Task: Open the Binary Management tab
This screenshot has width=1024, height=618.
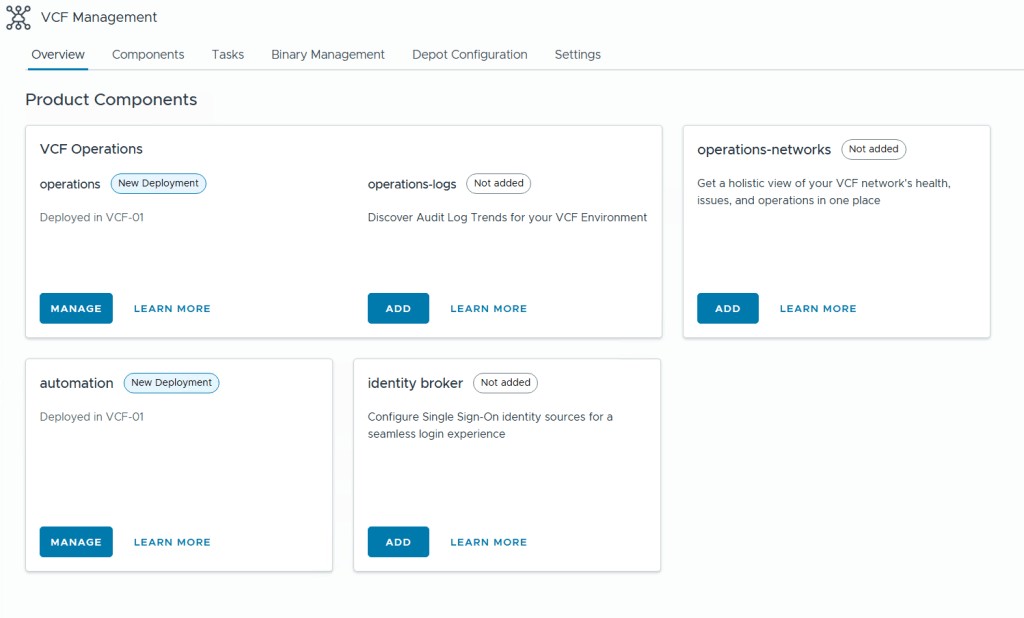Action: tap(328, 55)
